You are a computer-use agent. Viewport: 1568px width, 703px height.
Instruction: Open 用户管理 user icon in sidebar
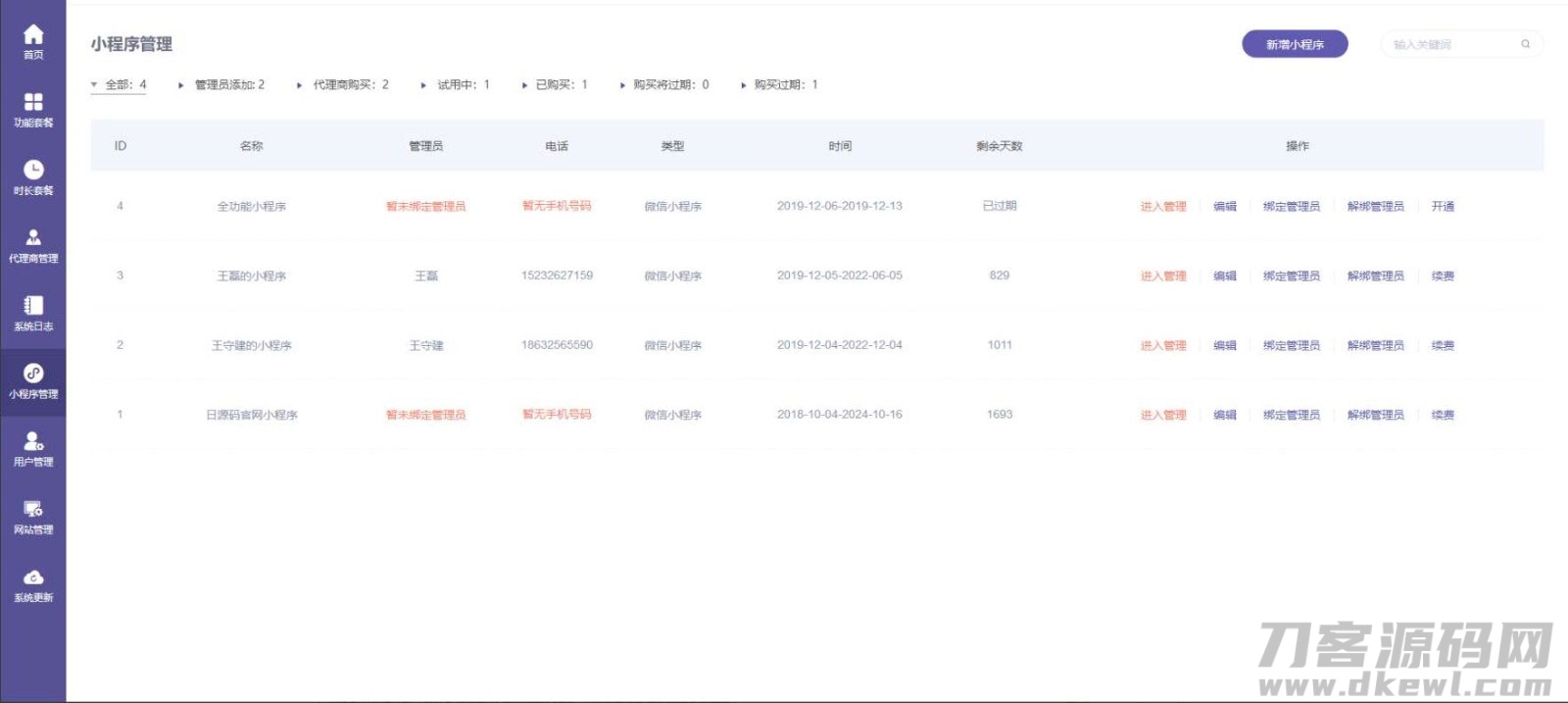pyautogui.click(x=33, y=442)
